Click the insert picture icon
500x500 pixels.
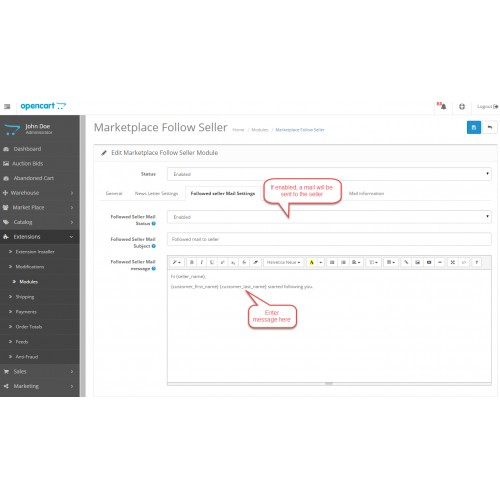pos(417,263)
